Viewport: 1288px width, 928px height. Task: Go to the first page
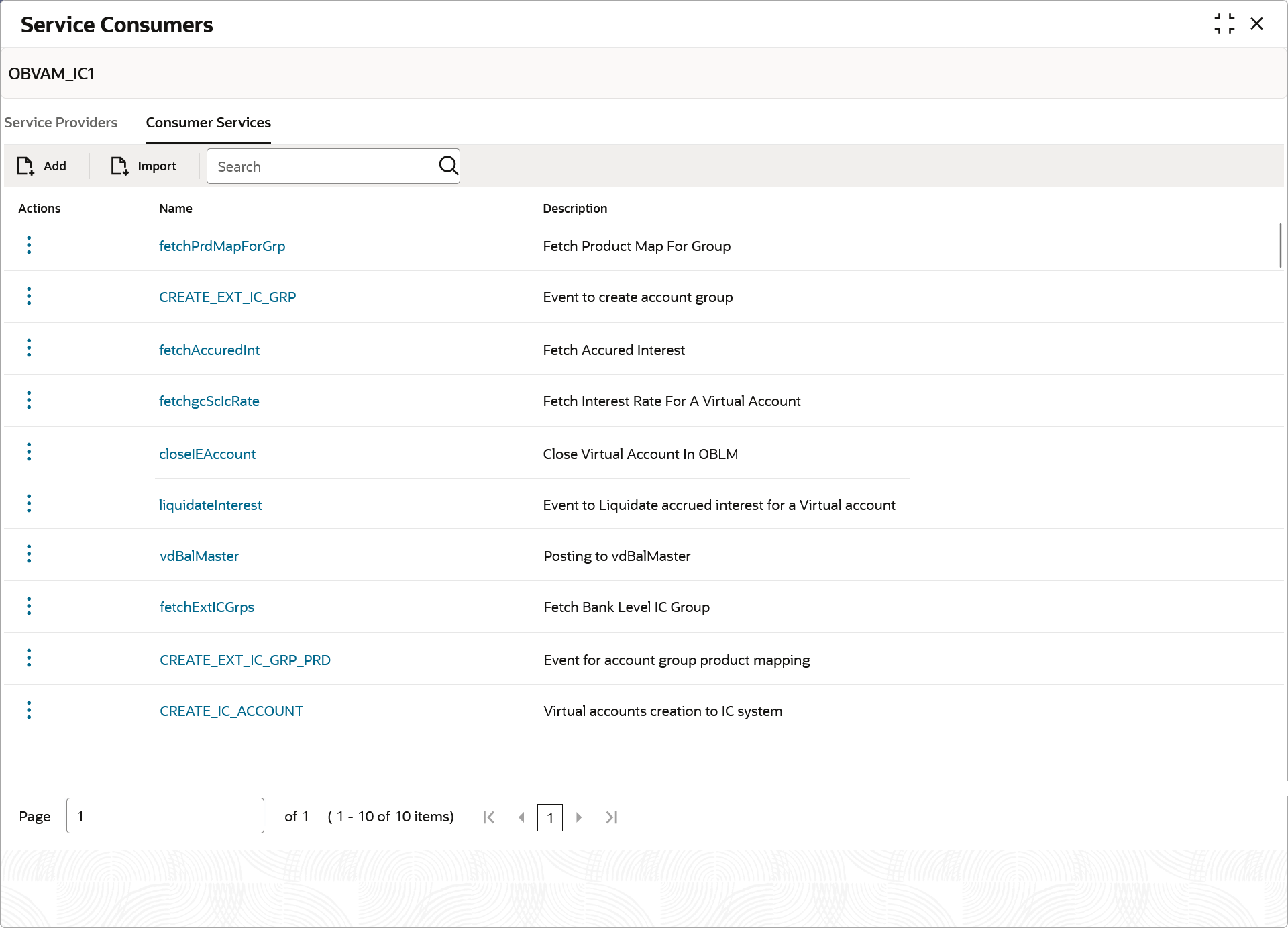click(489, 817)
